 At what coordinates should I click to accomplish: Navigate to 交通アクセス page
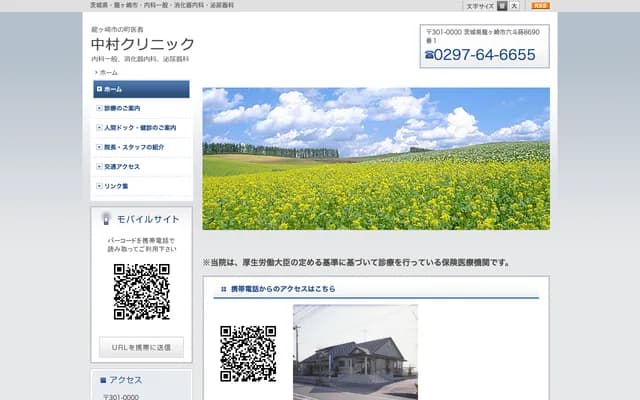click(x=140, y=167)
